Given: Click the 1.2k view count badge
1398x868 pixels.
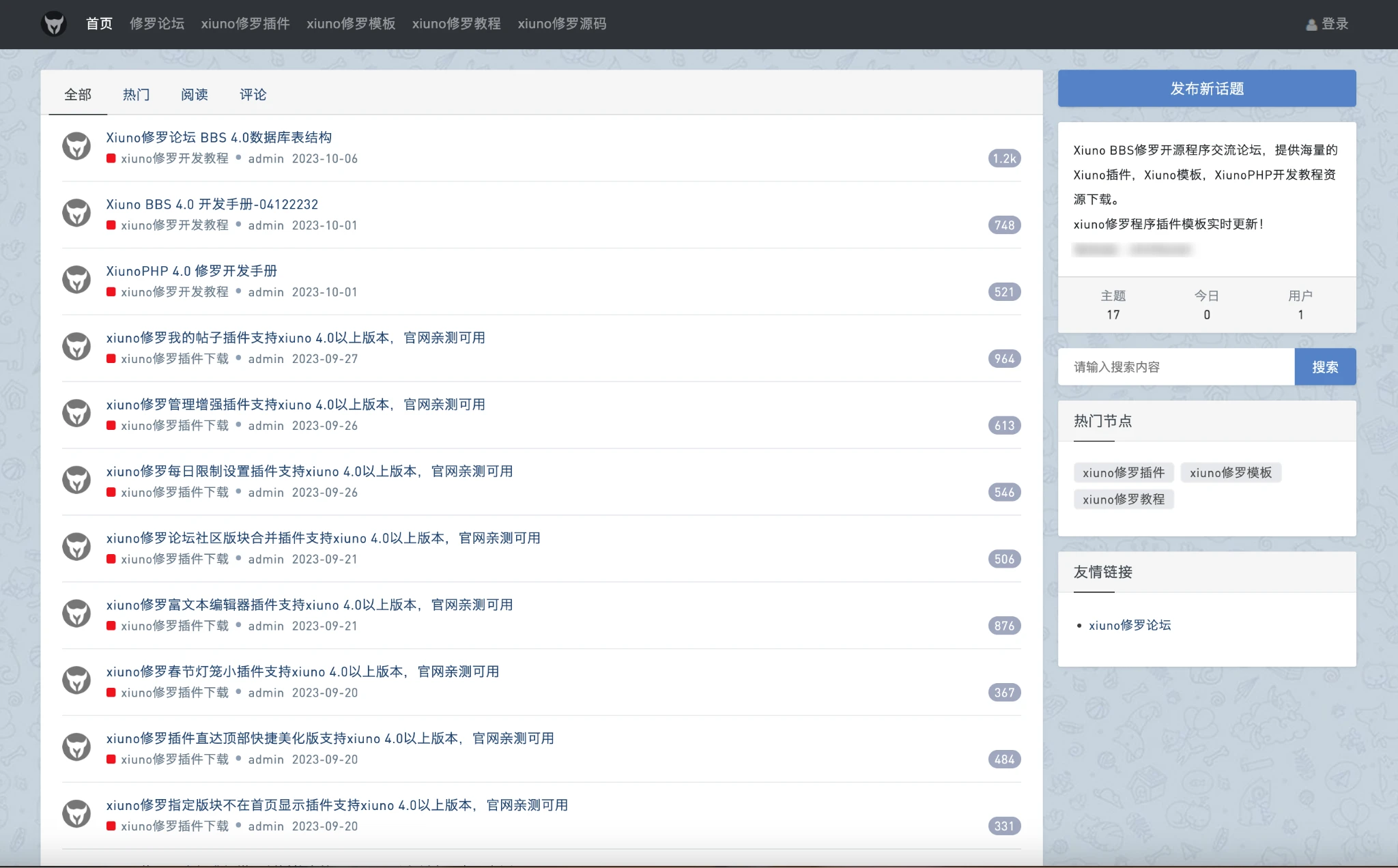Looking at the screenshot, I should (x=1004, y=158).
